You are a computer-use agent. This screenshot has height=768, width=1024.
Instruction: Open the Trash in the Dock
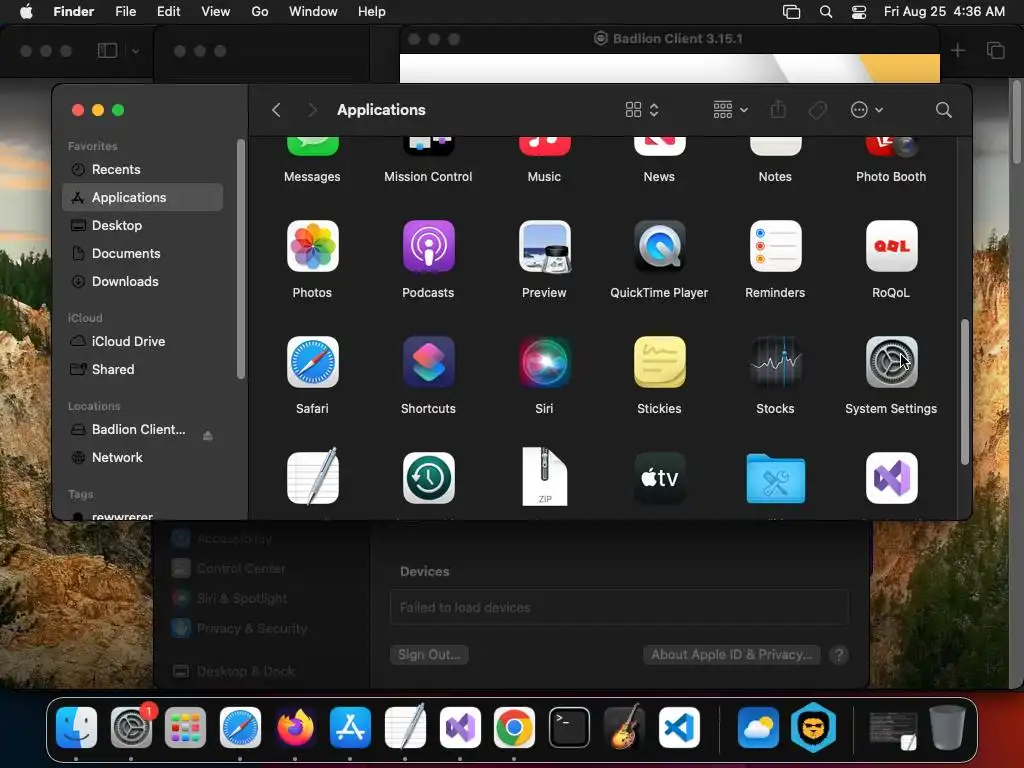(x=947, y=727)
